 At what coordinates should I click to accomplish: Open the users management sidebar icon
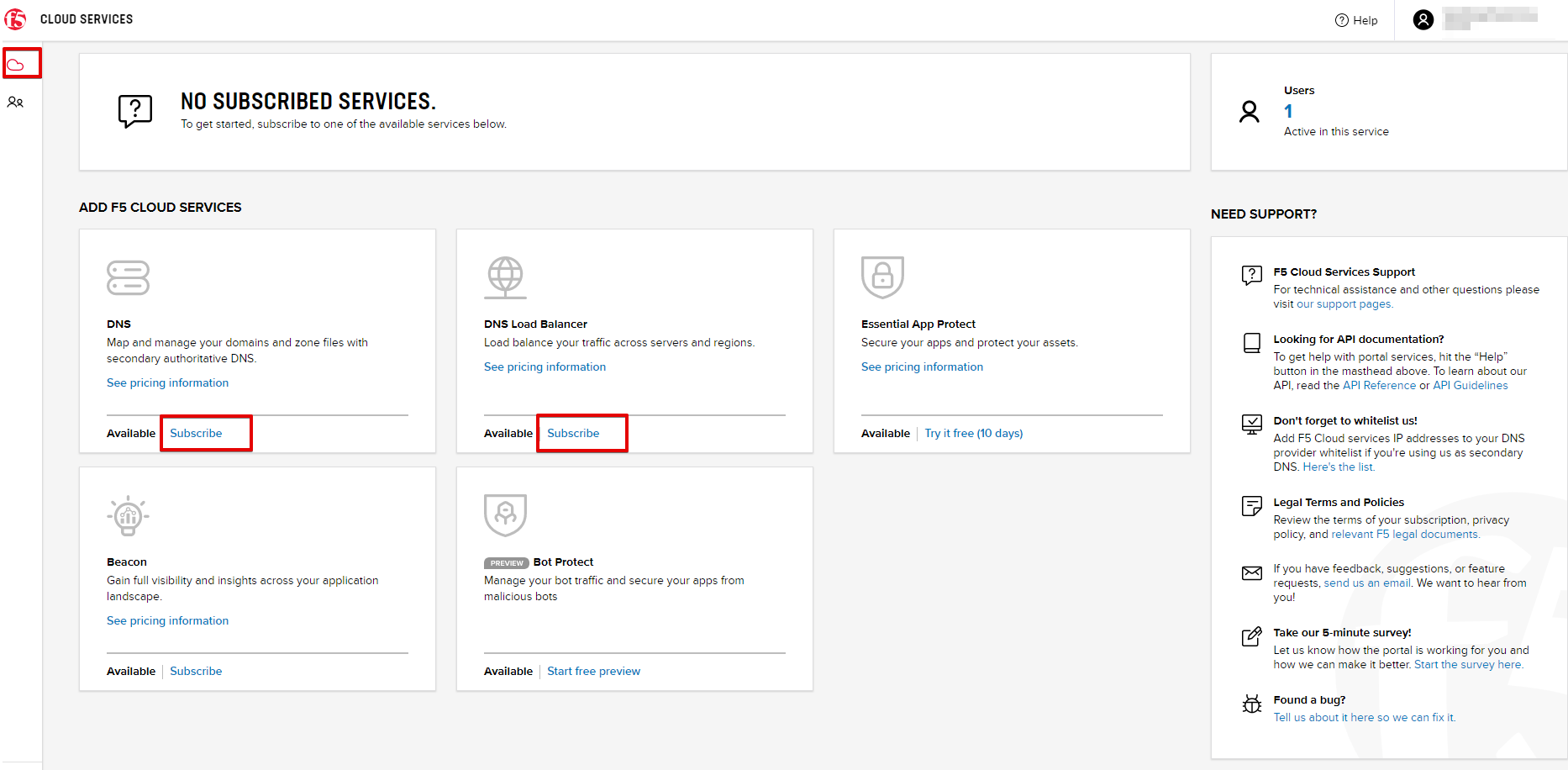tap(15, 103)
